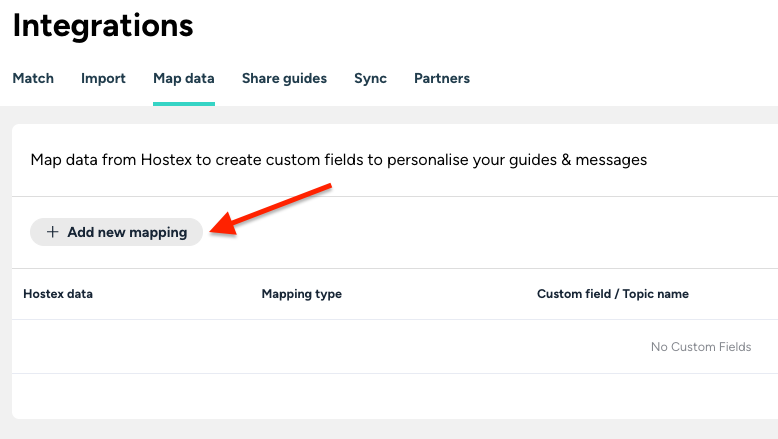
Task: Click the blank space right of Partners tab
Action: coord(620,78)
